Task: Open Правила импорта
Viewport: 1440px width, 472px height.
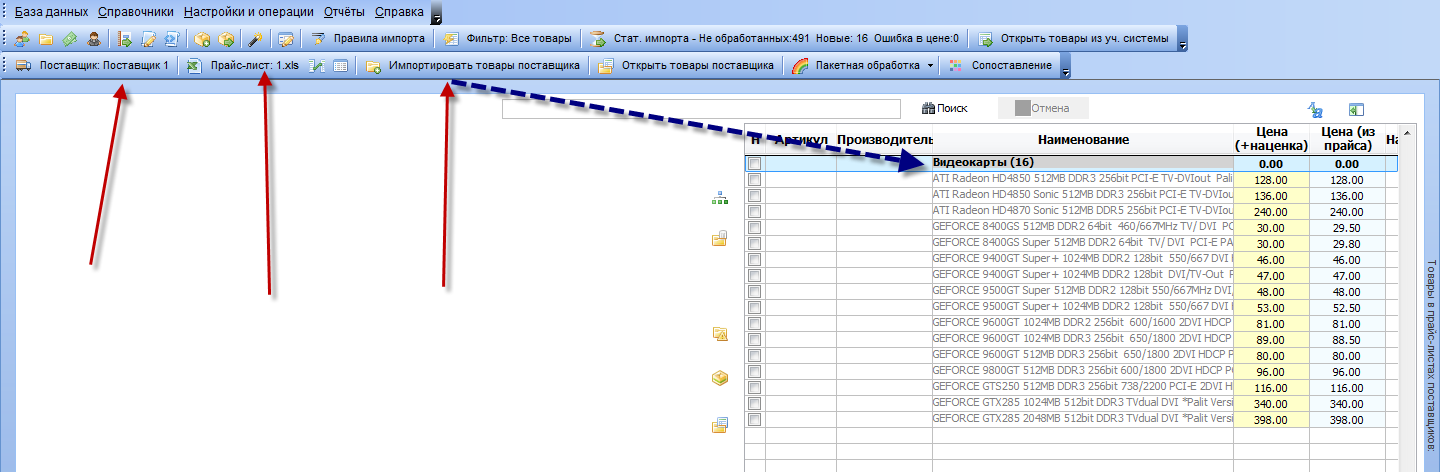Action: pyautogui.click(x=368, y=39)
